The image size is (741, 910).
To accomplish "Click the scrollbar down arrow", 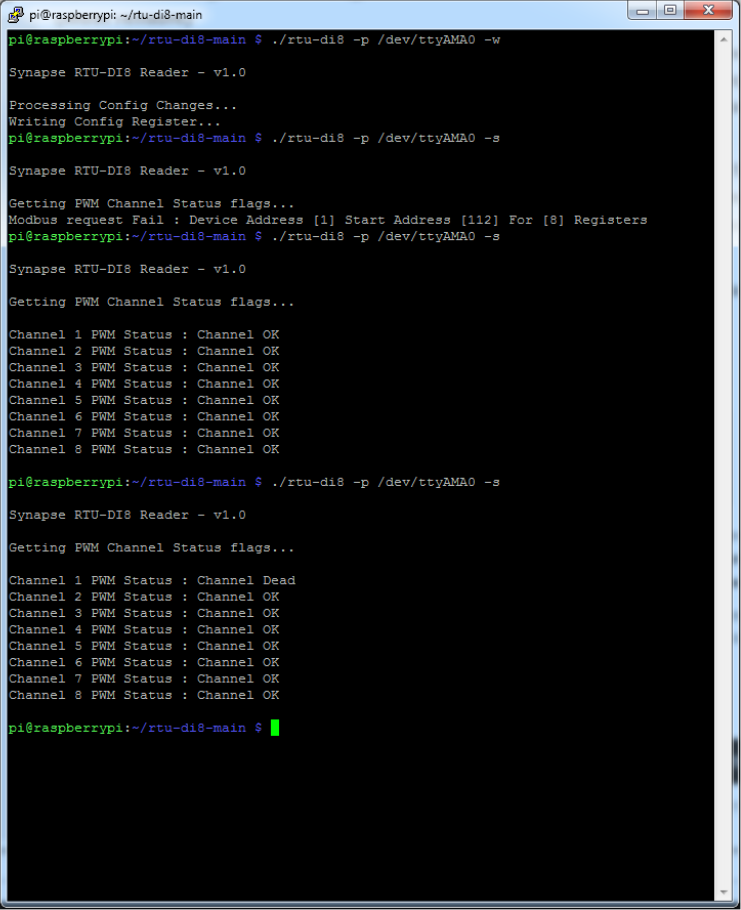I will (x=724, y=892).
